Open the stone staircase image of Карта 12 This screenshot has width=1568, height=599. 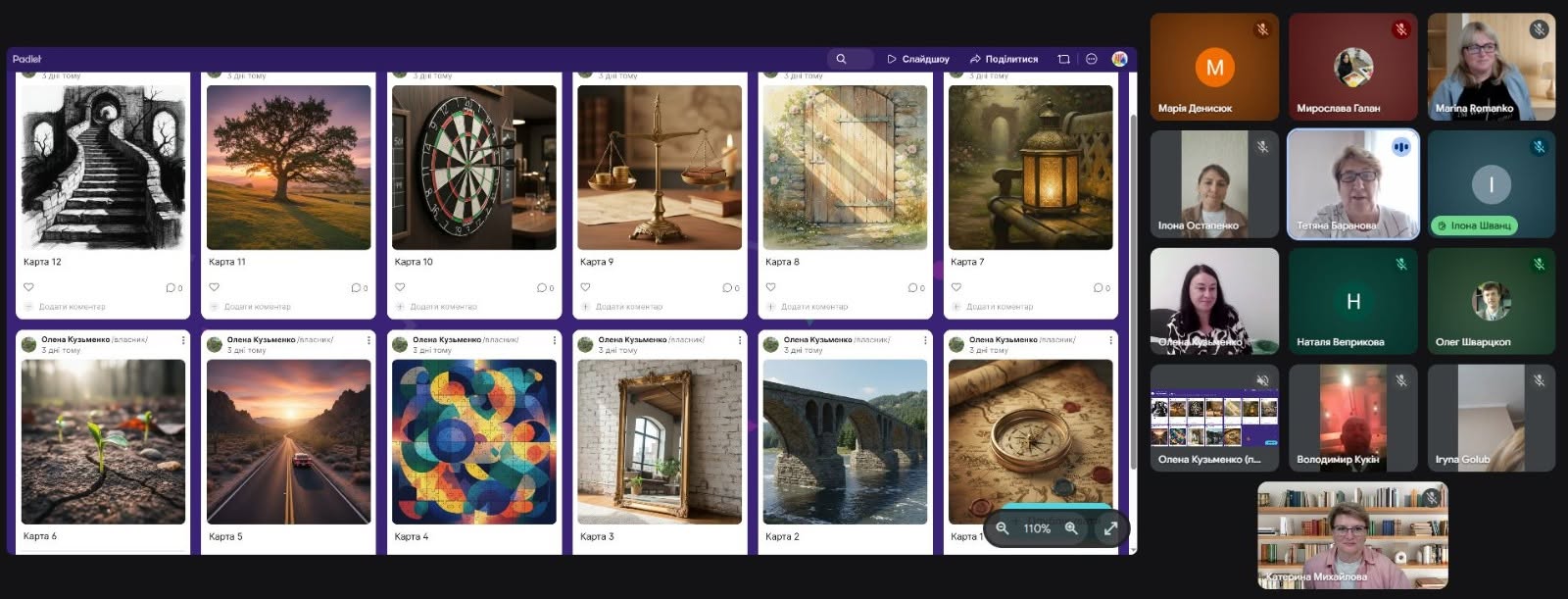tap(103, 168)
